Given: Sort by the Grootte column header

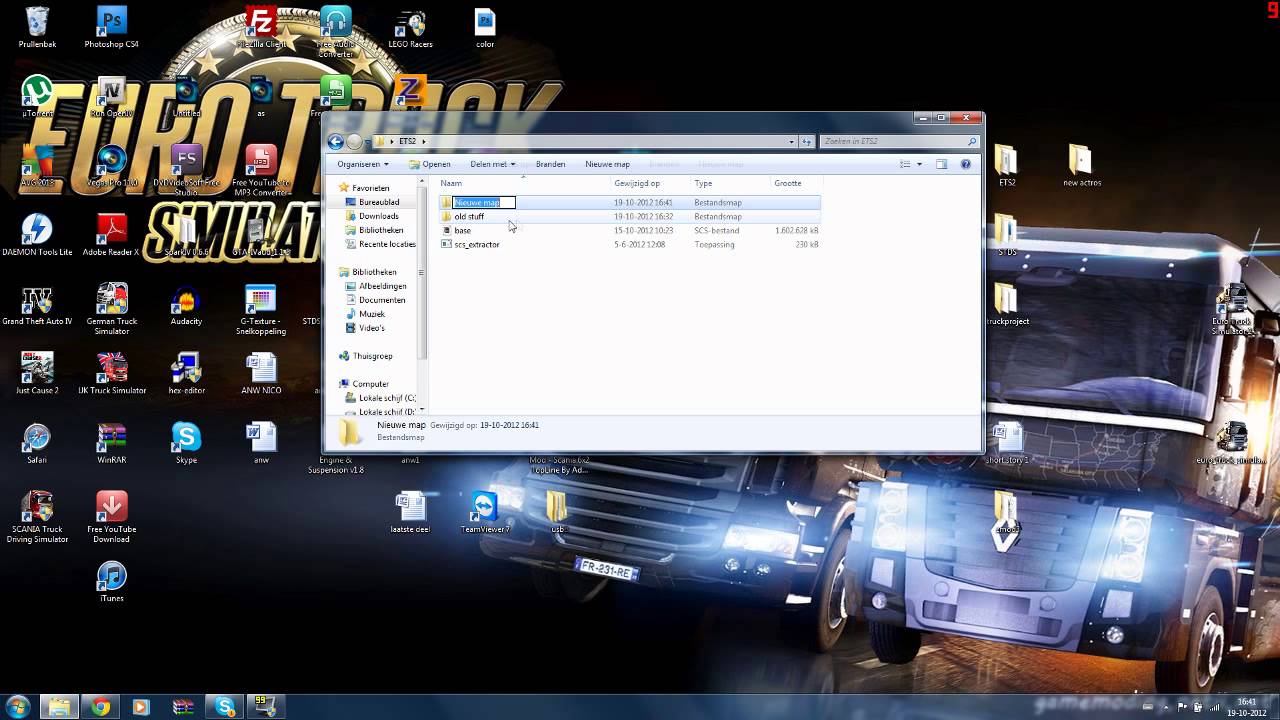Looking at the screenshot, I should click(795, 183).
